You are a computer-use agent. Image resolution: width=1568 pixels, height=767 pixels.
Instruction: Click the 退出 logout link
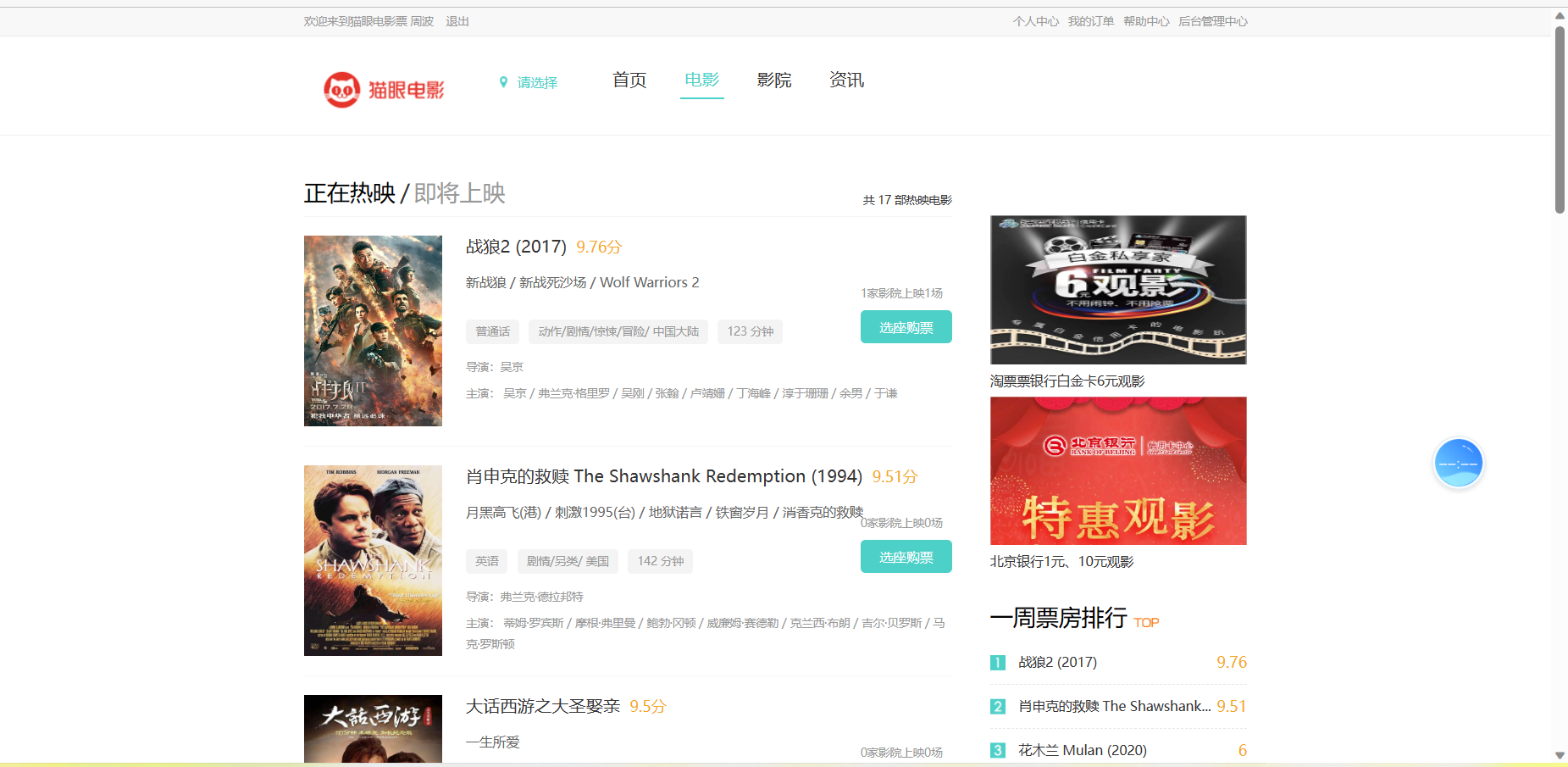click(x=457, y=21)
